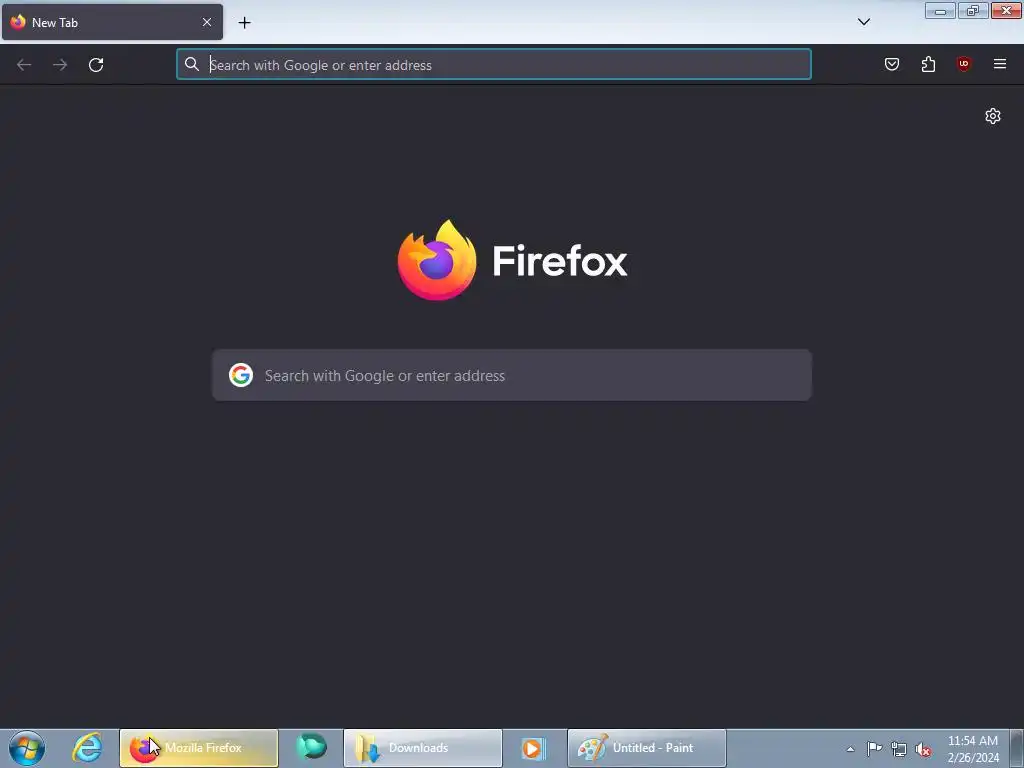The width and height of the screenshot is (1024, 768).
Task: Open the Windows Start menu
Action: pos(27,748)
